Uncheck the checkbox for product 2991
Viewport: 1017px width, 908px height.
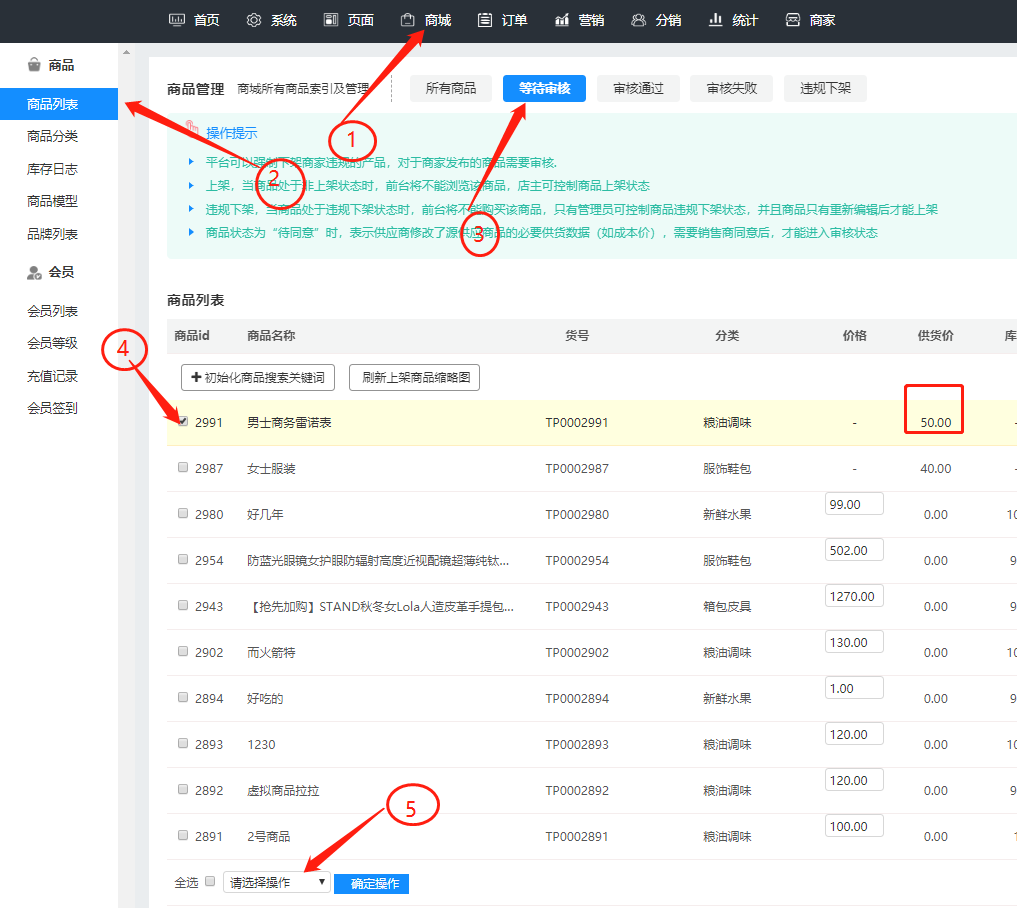coord(183,421)
